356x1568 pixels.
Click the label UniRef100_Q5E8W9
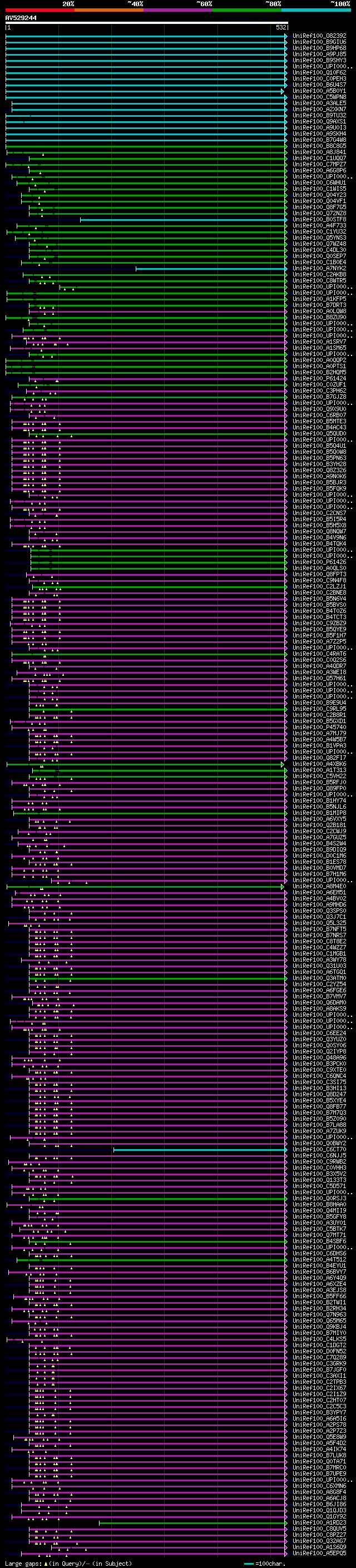319,1437
